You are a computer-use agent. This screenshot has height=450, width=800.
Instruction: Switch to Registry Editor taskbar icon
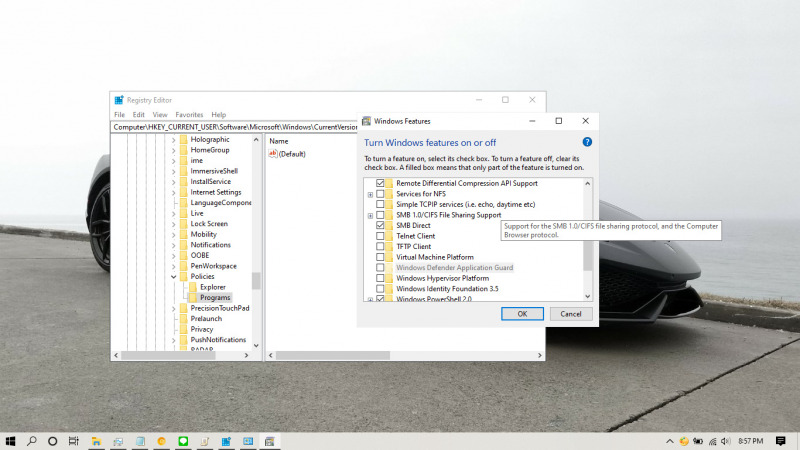226,441
